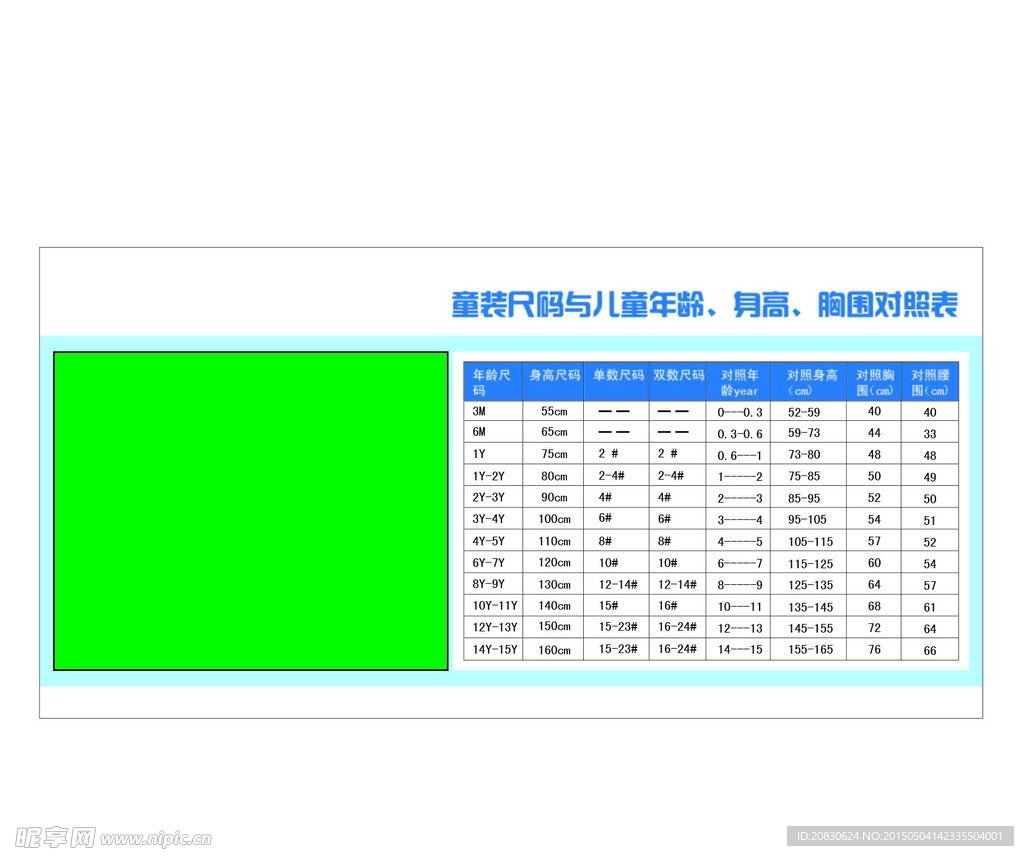
Task: Select the 3M age size cell
Action: coord(492,411)
